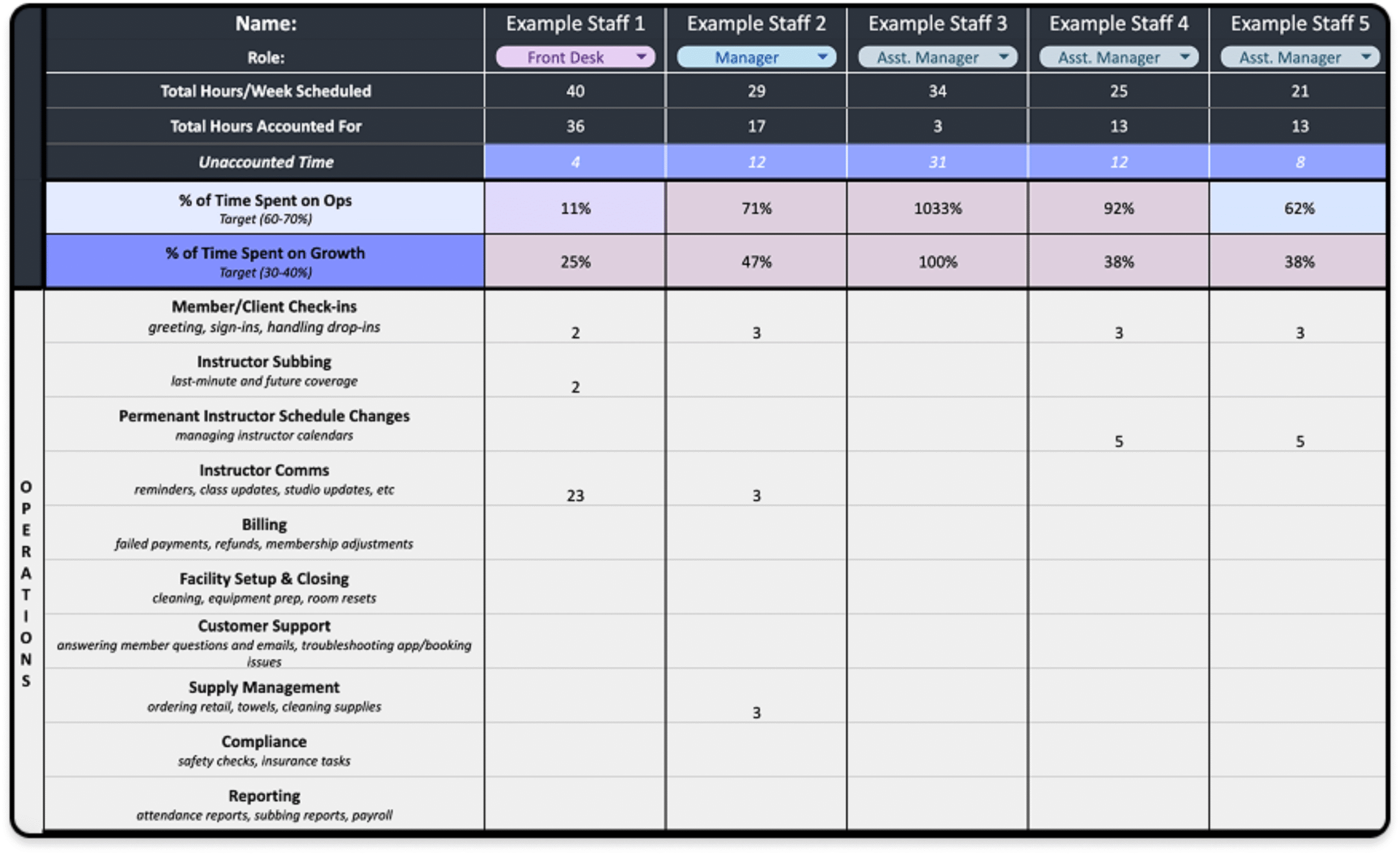This screenshot has height=854, width=1400.
Task: Open Example Staff 1 role dropdown arrow
Action: (641, 57)
